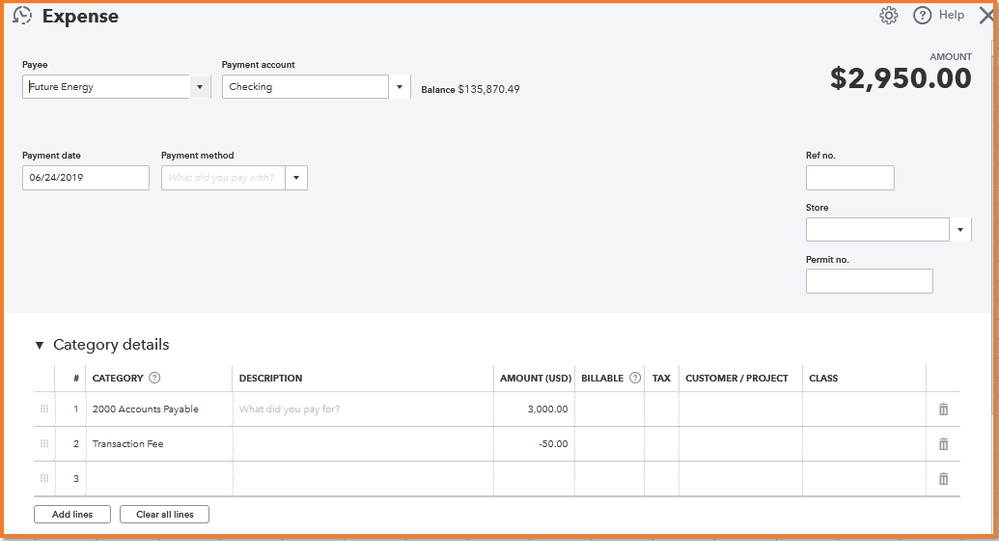Click the recent transactions clock icon
Image resolution: width=999 pixels, height=541 pixels.
click(x=22, y=16)
